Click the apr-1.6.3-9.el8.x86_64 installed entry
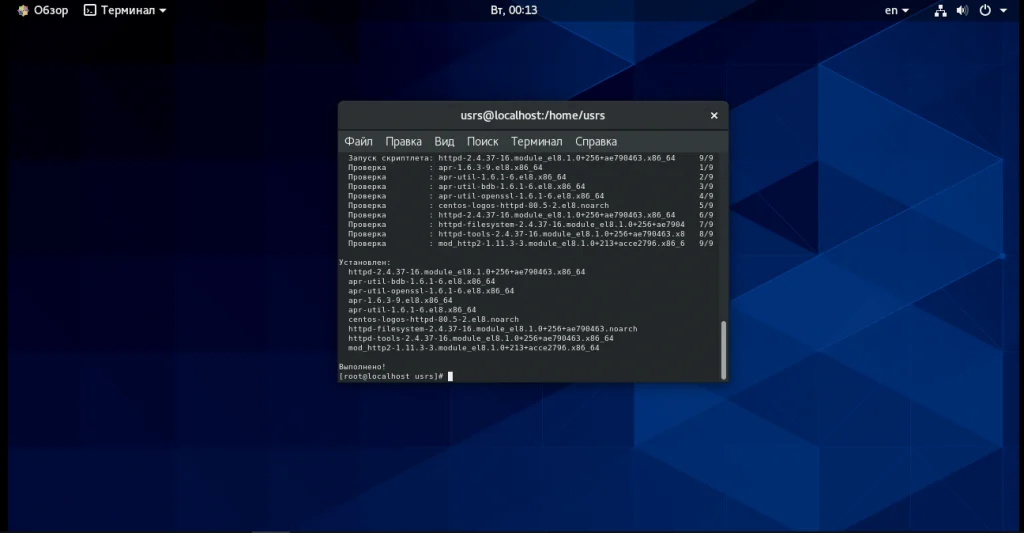This screenshot has height=533, width=1024. [x=400, y=300]
